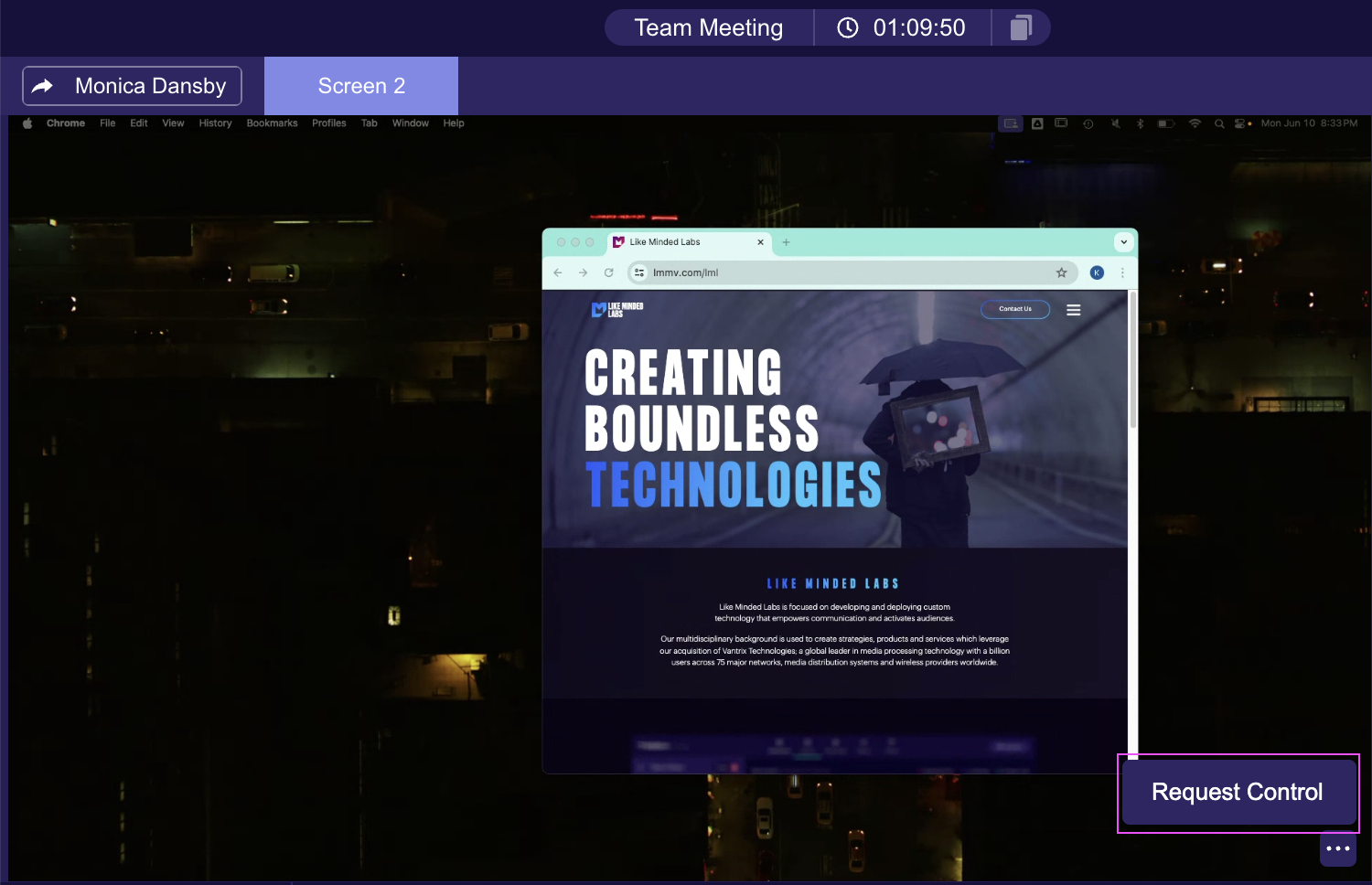Viewport: 1372px width, 885px height.
Task: Click the Time Machine alert icon
Action: tap(1088, 123)
